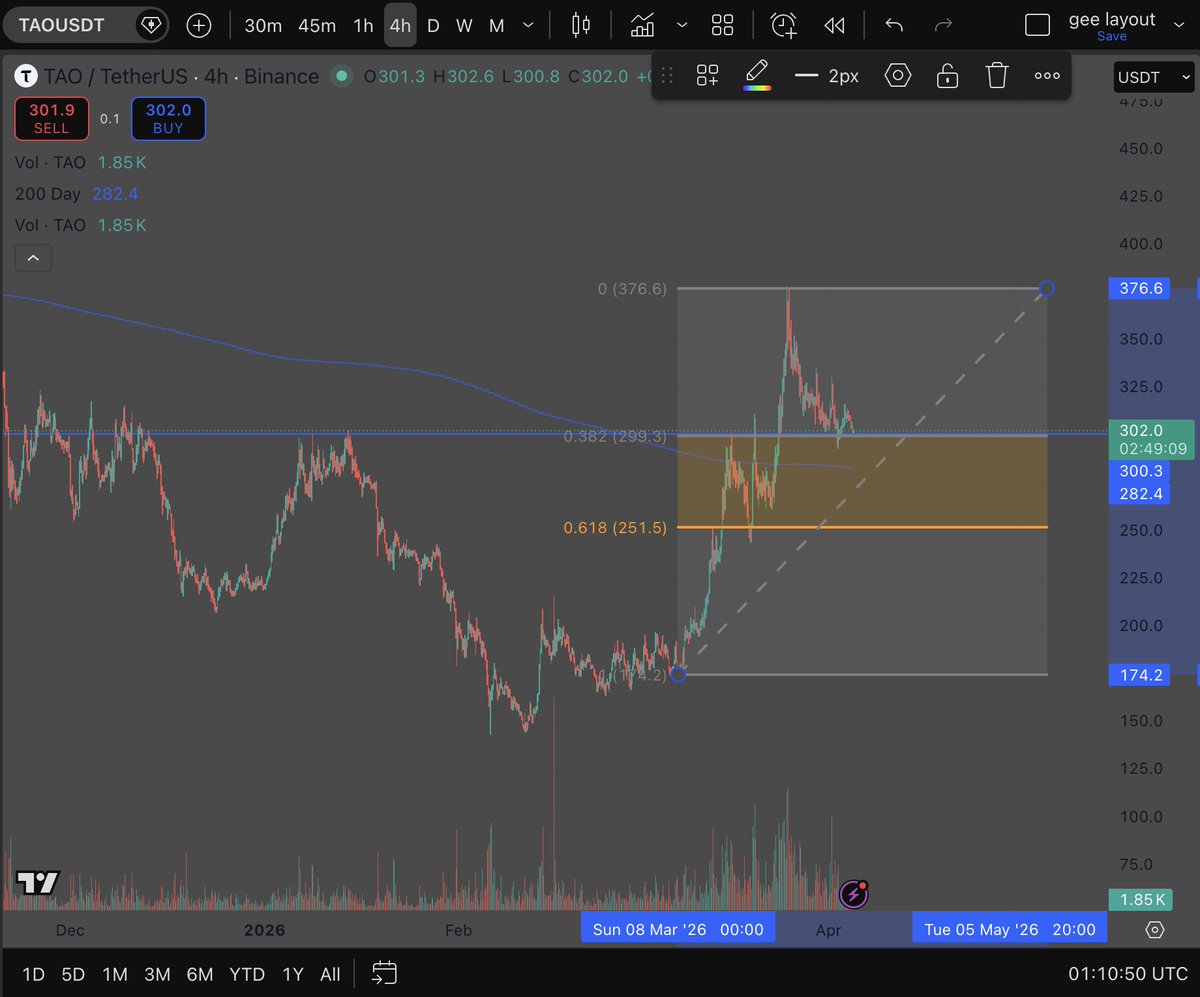Click the lightning event icon on the timeline
Image resolution: width=1200 pixels, height=997 pixels.
pyautogui.click(x=853, y=894)
